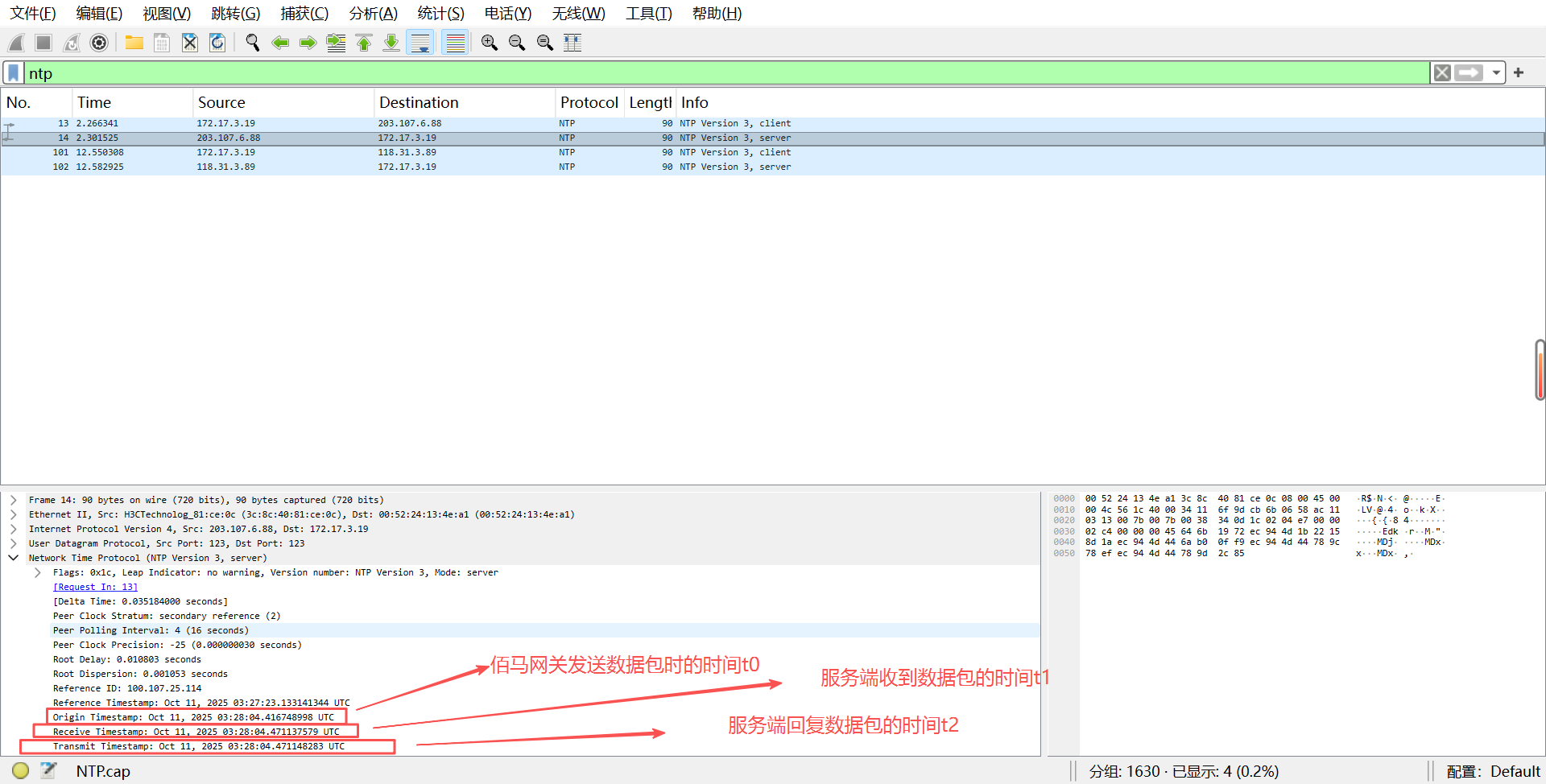1546x784 pixels.
Task: Clear the ntp display filter
Action: (x=1442, y=73)
